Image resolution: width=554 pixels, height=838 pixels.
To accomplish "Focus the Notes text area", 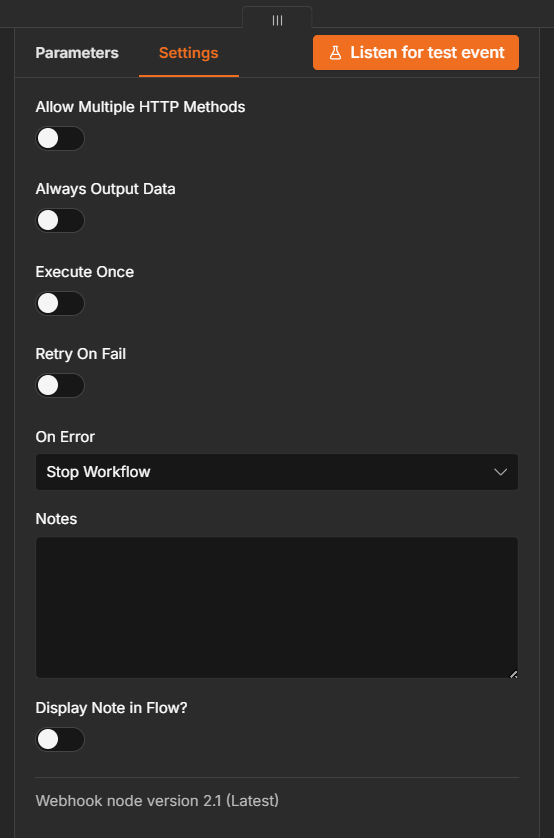I will pos(277,608).
